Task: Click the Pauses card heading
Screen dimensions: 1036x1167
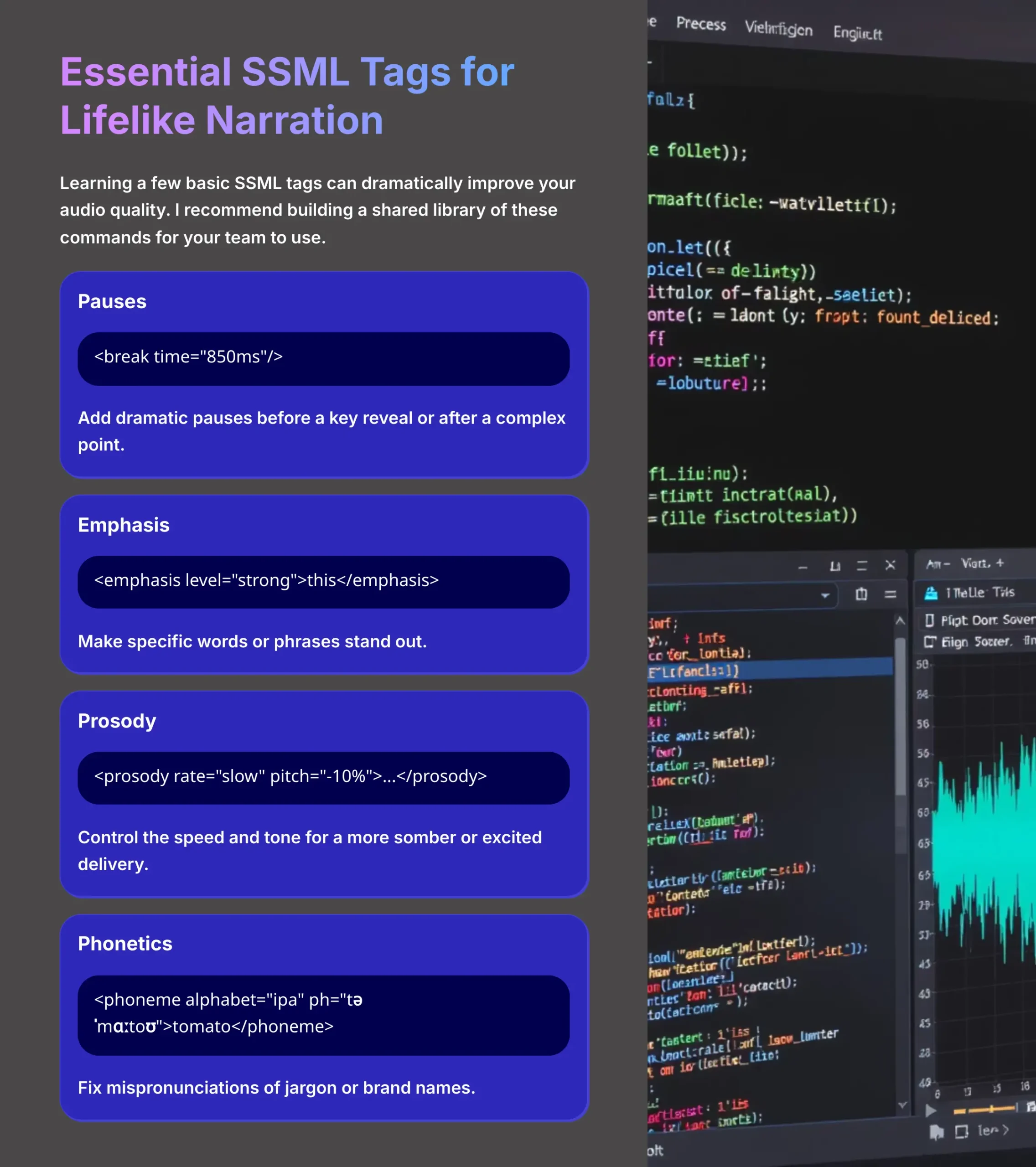Action: pyautogui.click(x=112, y=301)
